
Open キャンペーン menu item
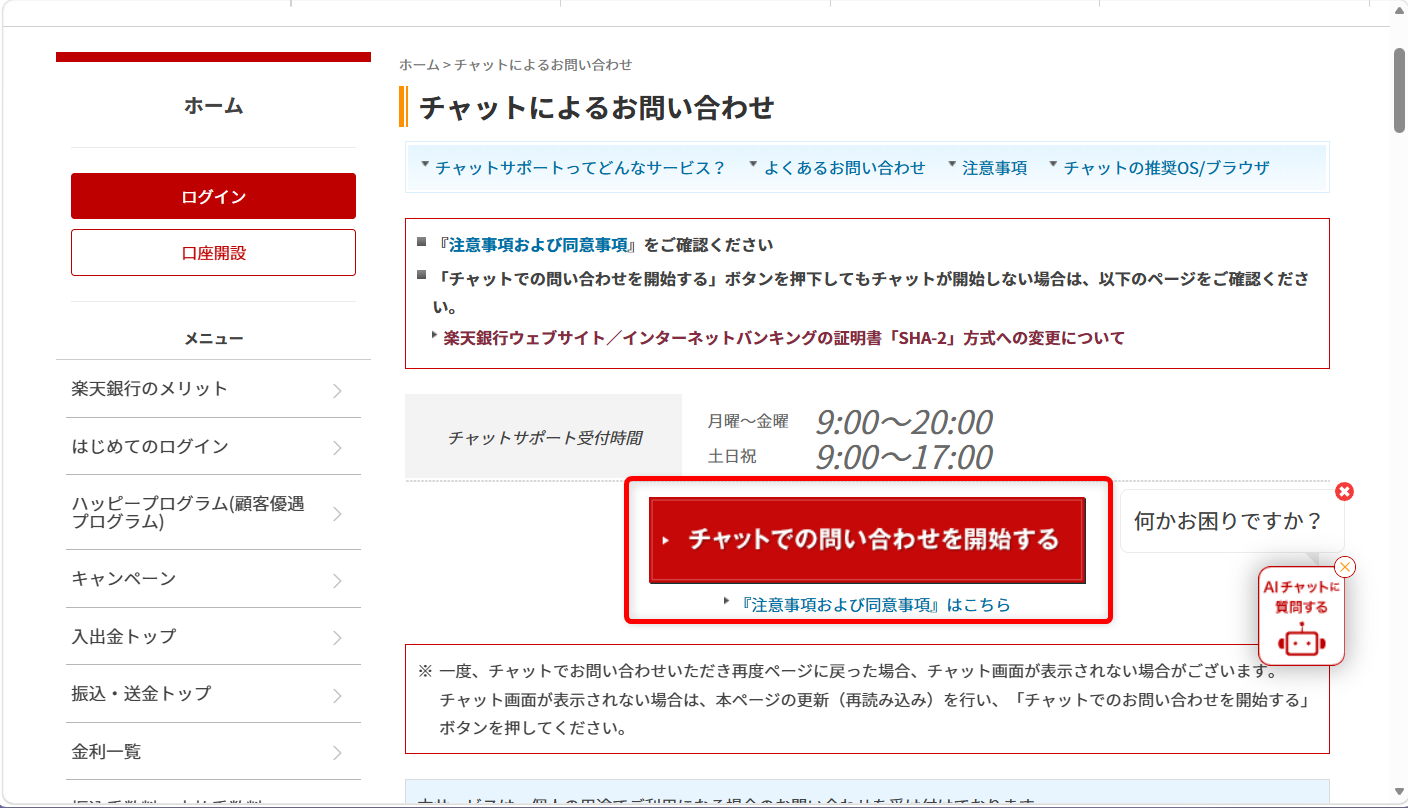pos(213,579)
